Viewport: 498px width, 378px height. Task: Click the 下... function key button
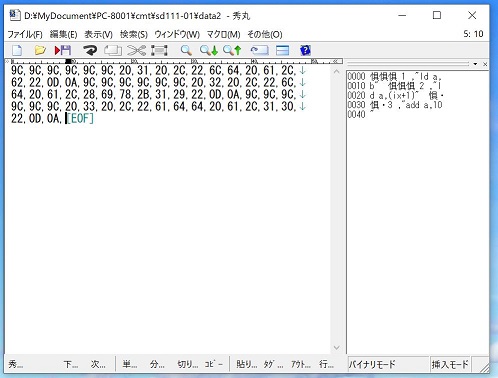pos(71,364)
